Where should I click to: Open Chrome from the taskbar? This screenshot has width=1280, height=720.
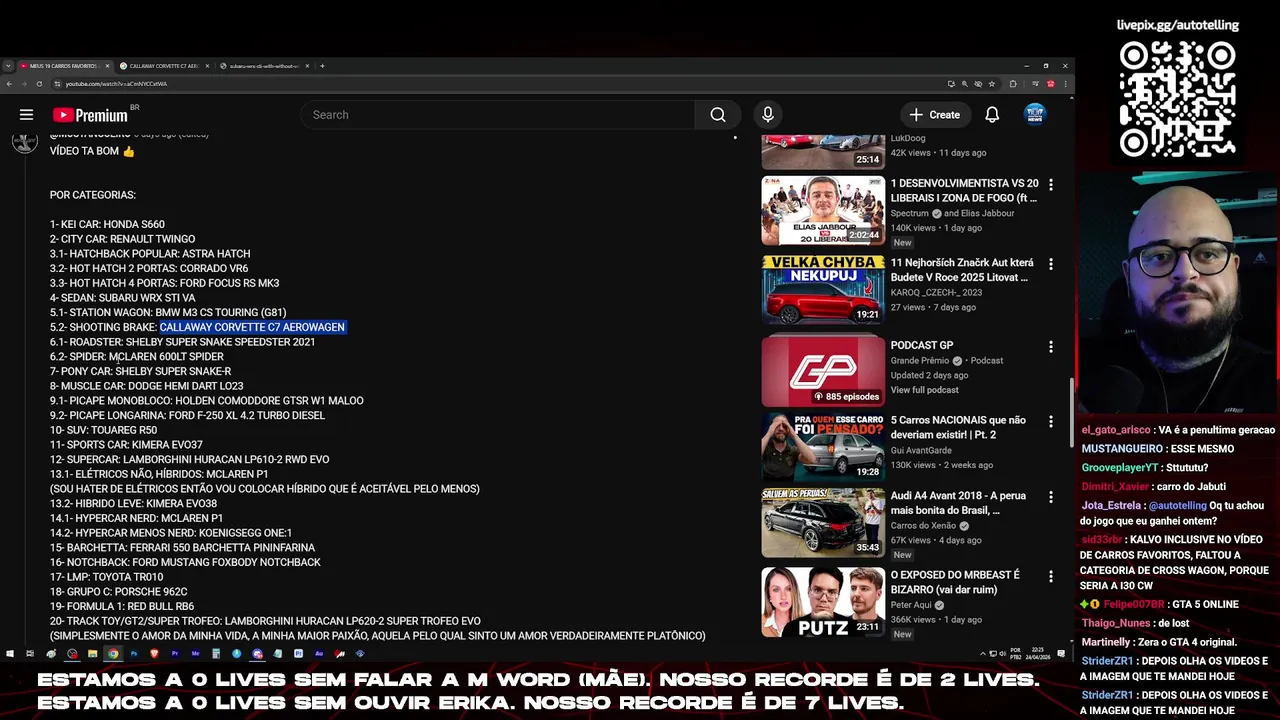(113, 654)
